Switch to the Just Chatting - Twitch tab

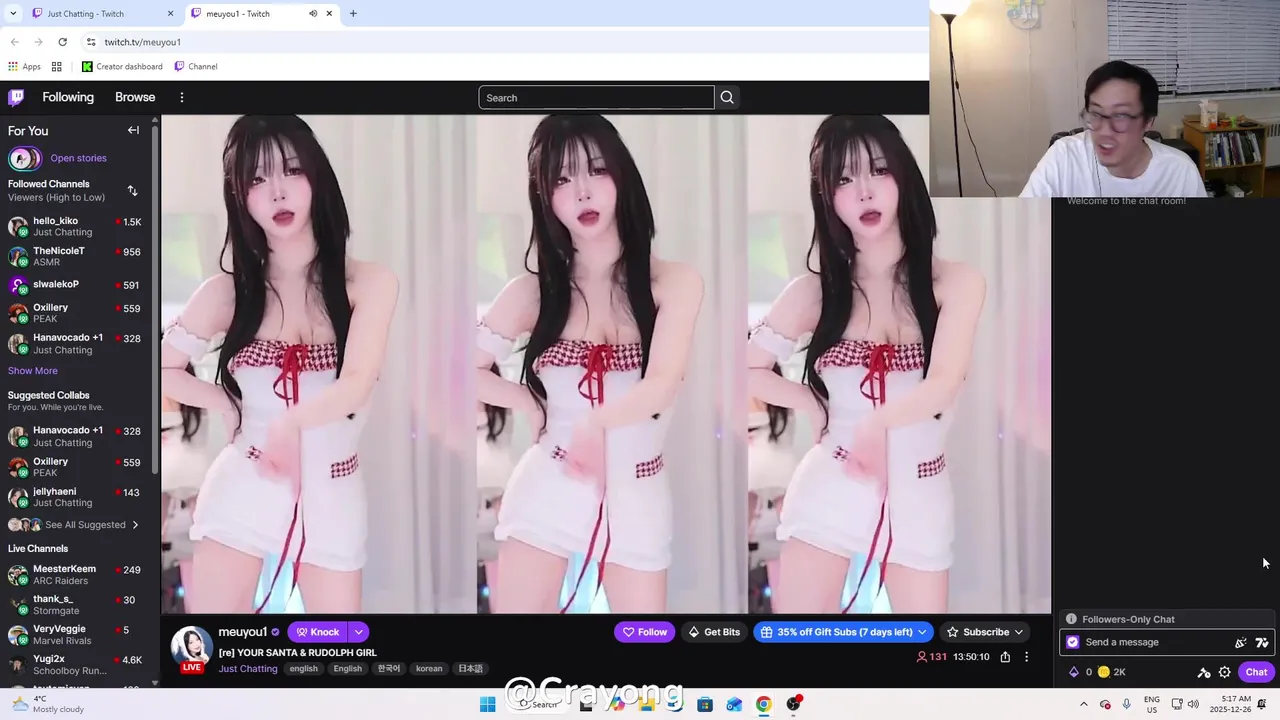click(x=100, y=13)
